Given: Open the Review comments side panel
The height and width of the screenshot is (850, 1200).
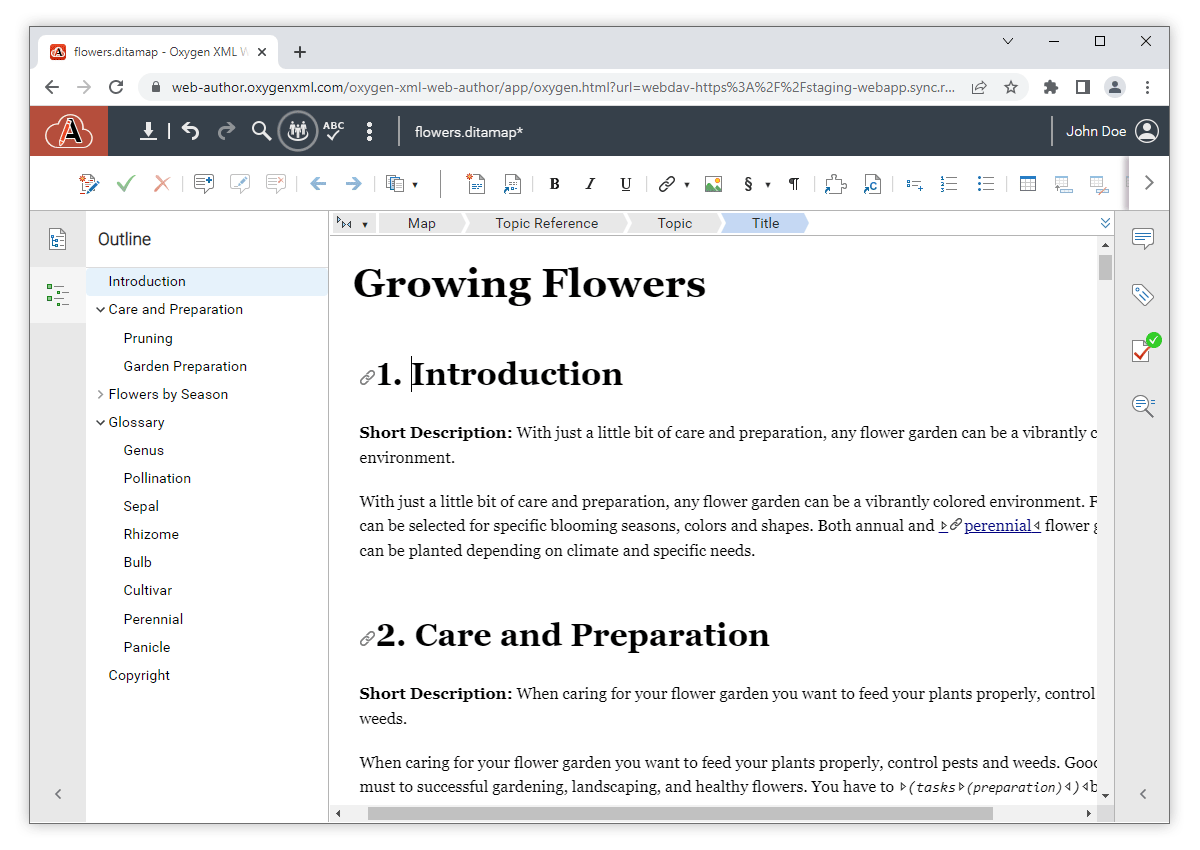Looking at the screenshot, I should pos(1143,239).
